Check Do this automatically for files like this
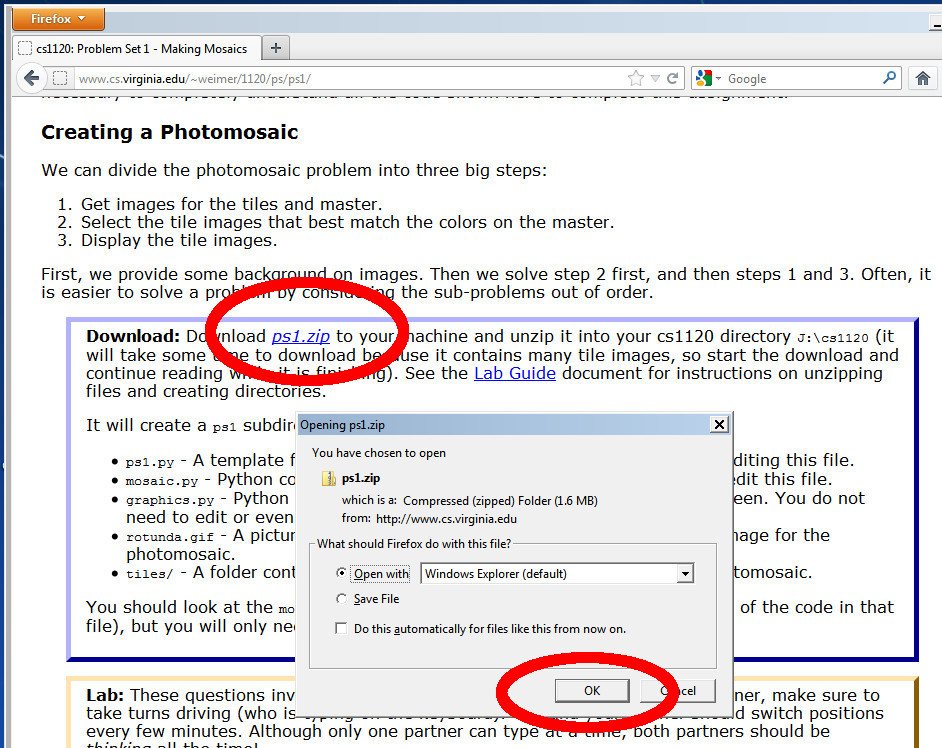 341,628
